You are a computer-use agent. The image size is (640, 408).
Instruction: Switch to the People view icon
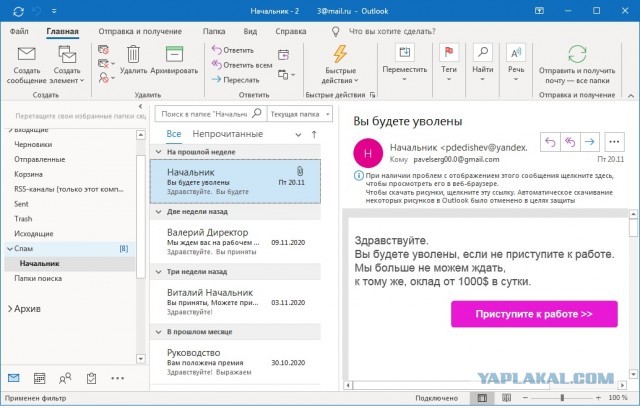point(65,378)
